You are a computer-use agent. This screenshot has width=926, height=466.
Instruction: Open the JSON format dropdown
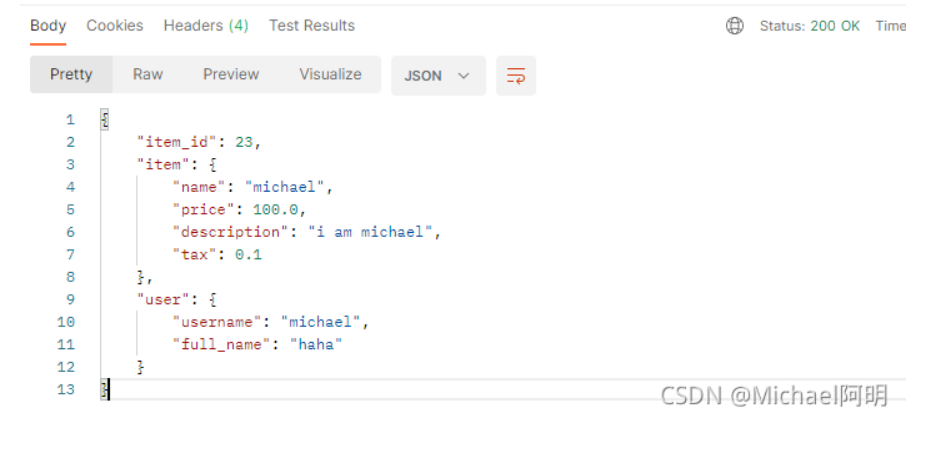tap(438, 76)
